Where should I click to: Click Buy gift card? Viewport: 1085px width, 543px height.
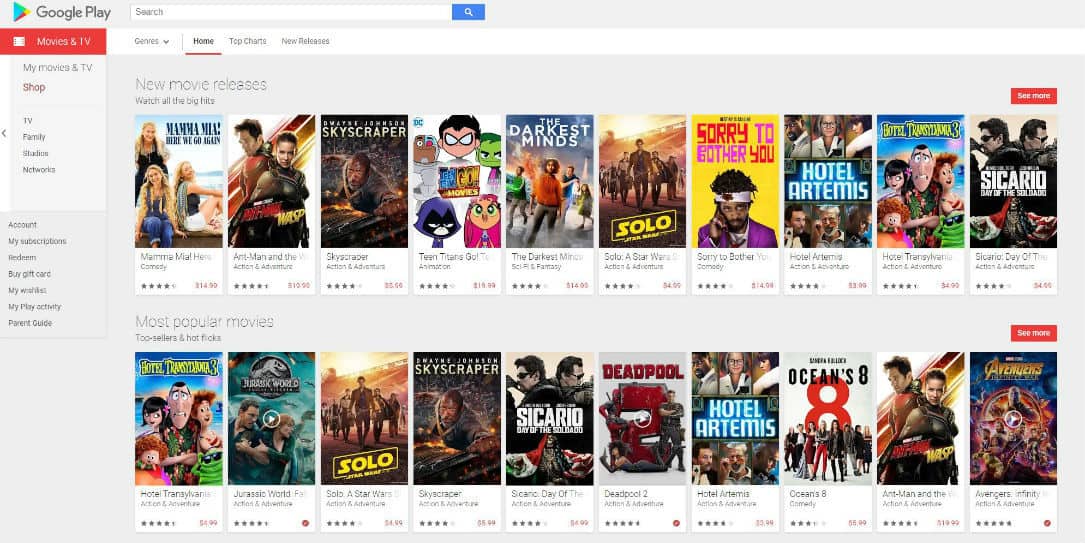pos(29,274)
